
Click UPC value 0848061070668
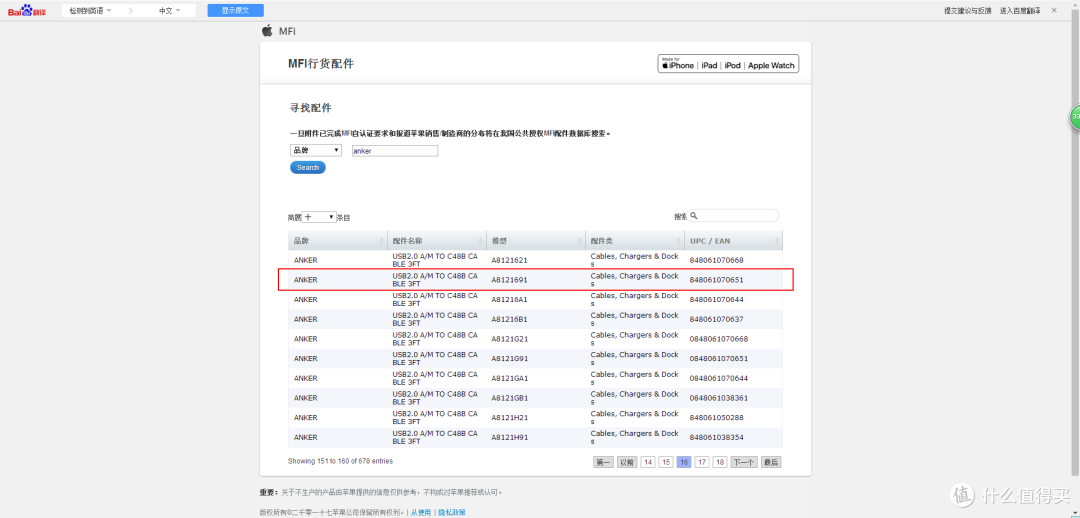[x=718, y=339]
